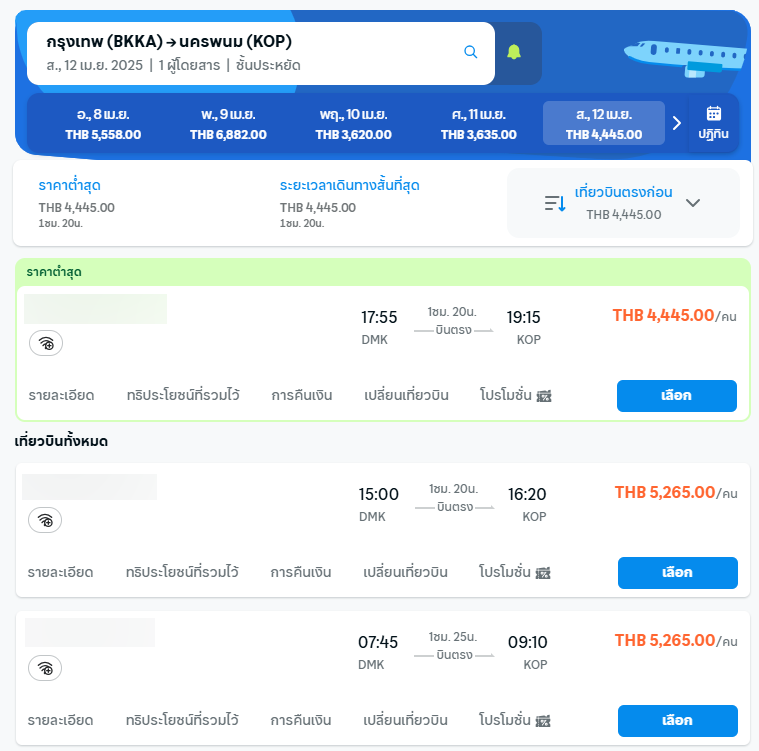Click airline logo on 07:45 flight card
This screenshot has height=751, width=759.
pos(90,632)
